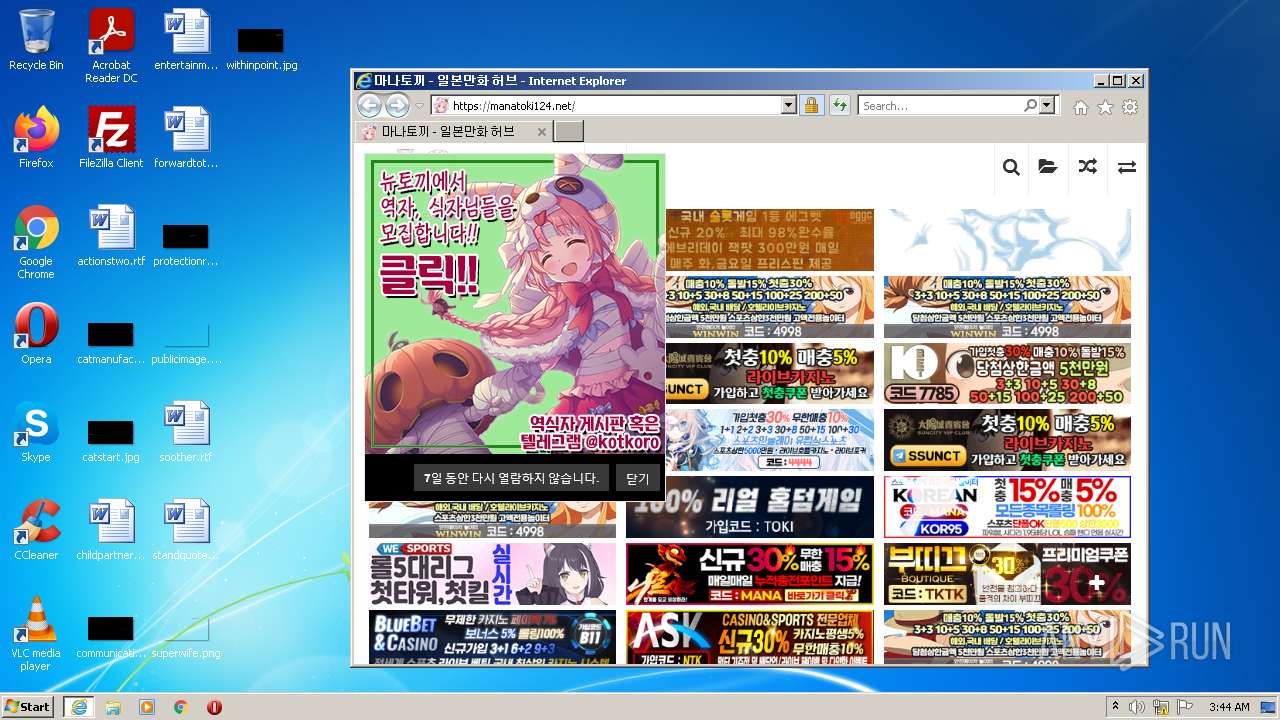Open the KOR95 Korean banner
Image resolution: width=1280 pixels, height=720 pixels.
tap(1007, 507)
